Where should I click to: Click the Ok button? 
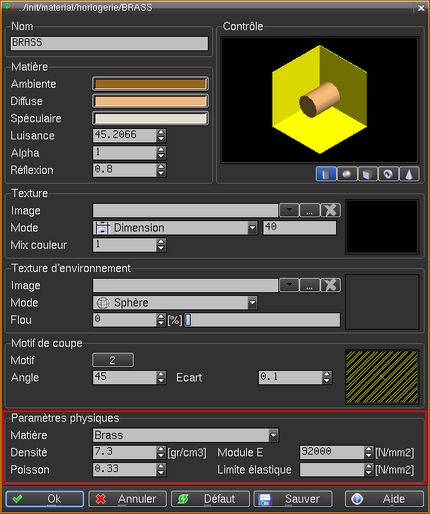click(45, 499)
